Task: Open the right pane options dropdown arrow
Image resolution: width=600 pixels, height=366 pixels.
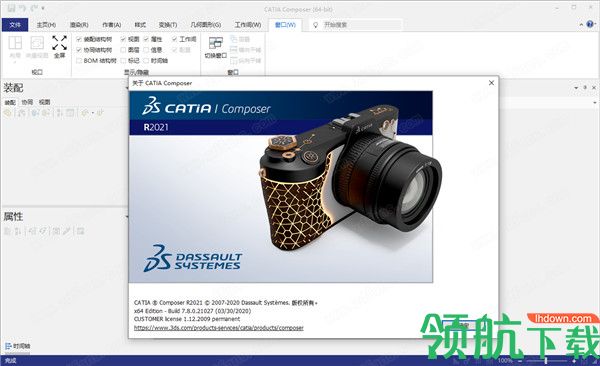Action: pos(576,88)
